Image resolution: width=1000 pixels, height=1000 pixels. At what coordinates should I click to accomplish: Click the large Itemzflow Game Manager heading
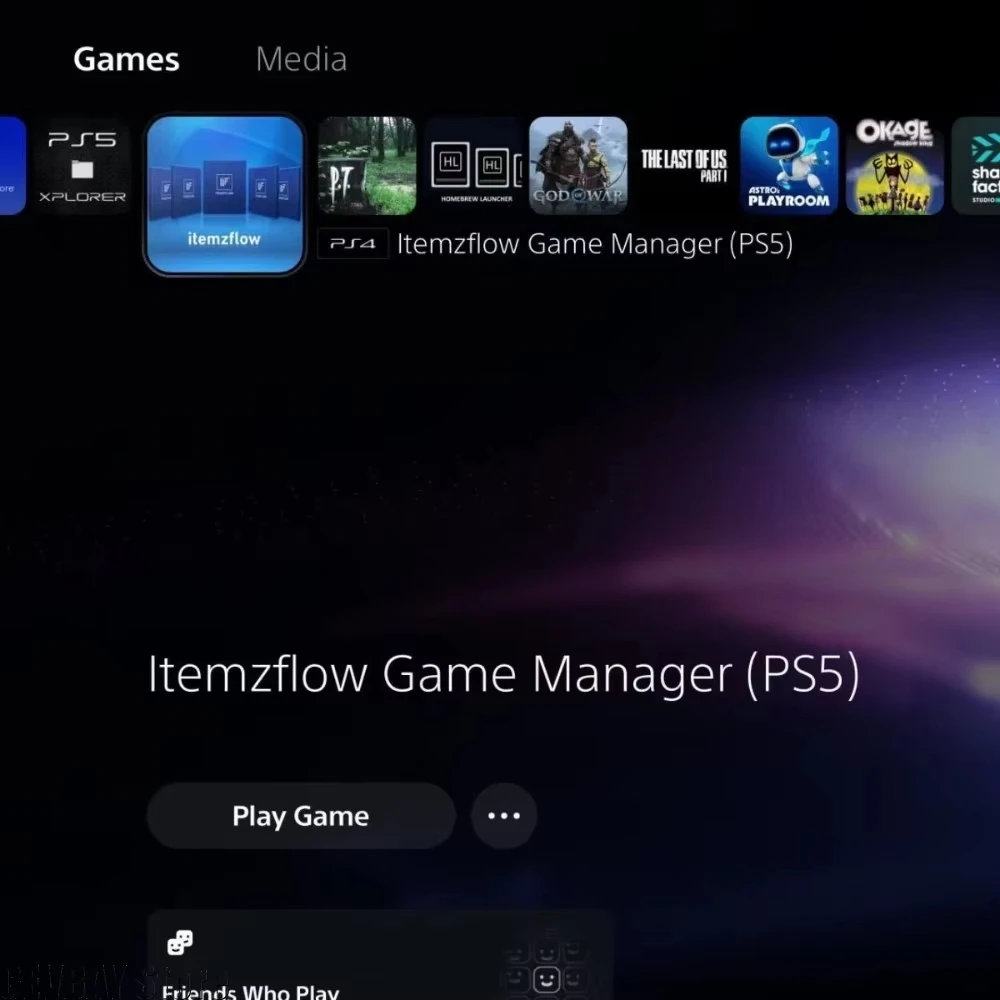(x=504, y=675)
